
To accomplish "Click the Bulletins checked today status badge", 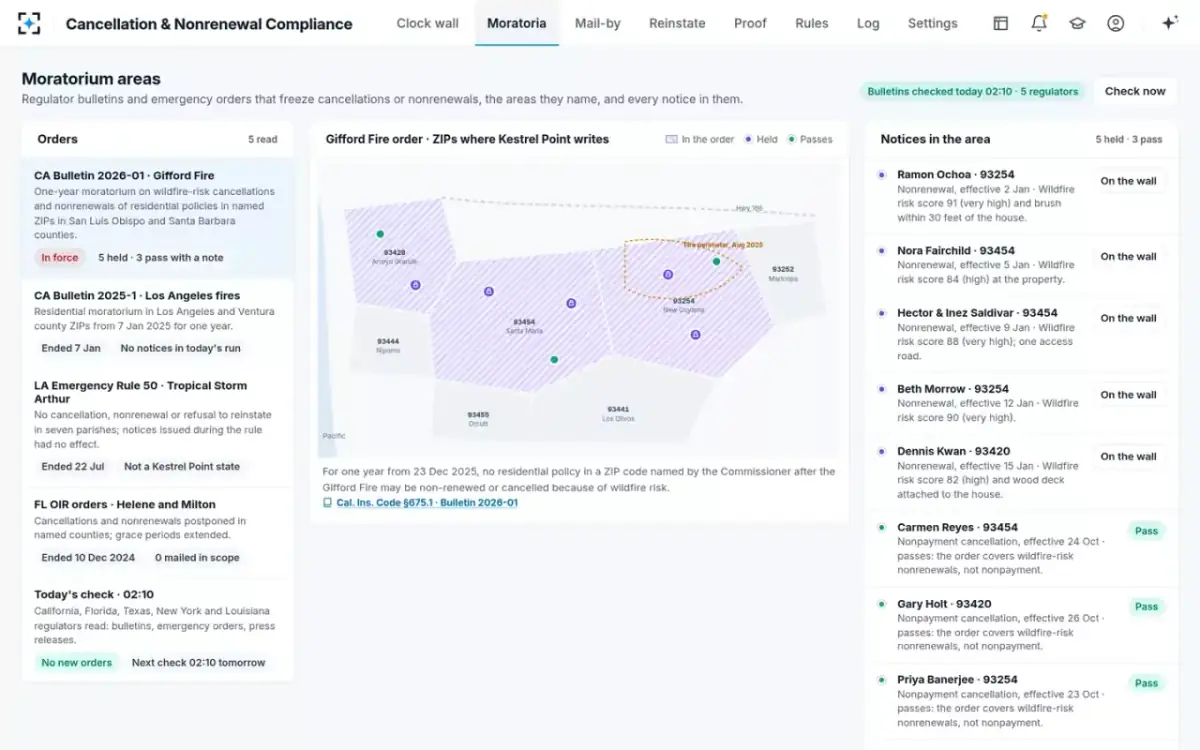I will (973, 91).
